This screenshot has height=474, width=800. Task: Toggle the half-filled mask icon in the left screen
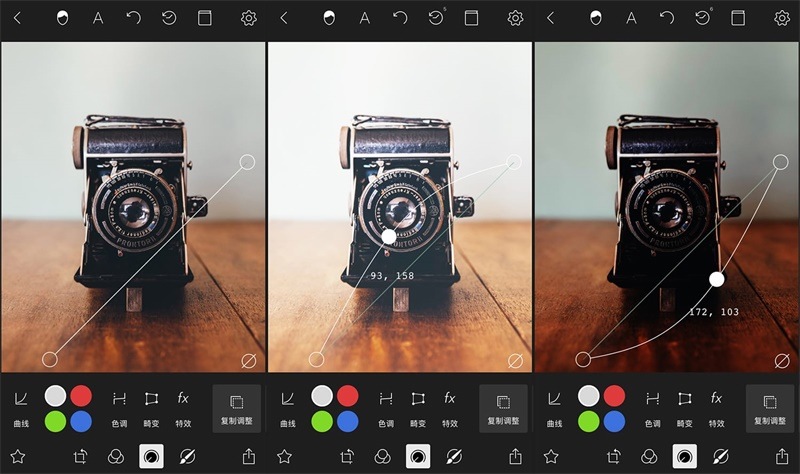[63, 18]
